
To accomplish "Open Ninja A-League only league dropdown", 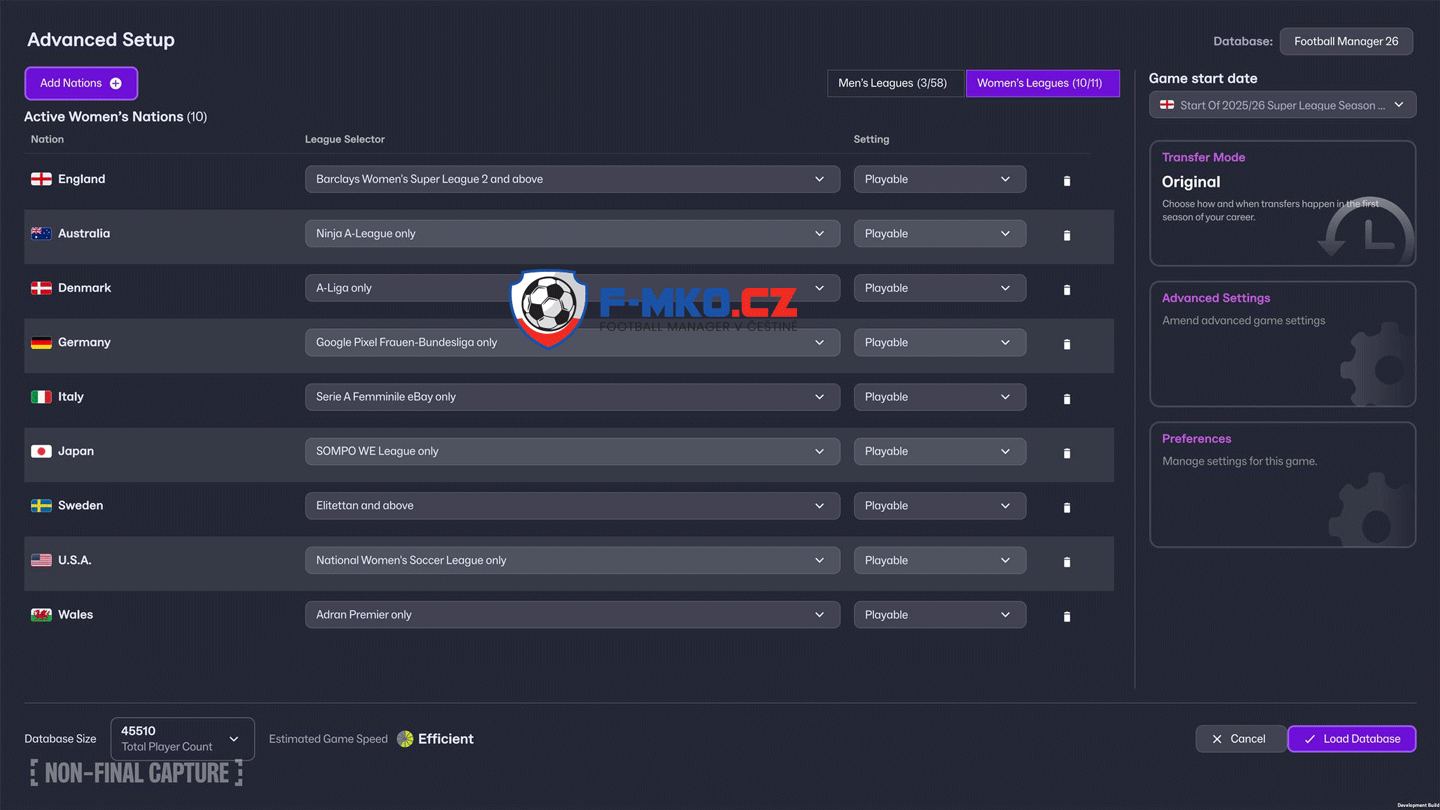I will (572, 233).
